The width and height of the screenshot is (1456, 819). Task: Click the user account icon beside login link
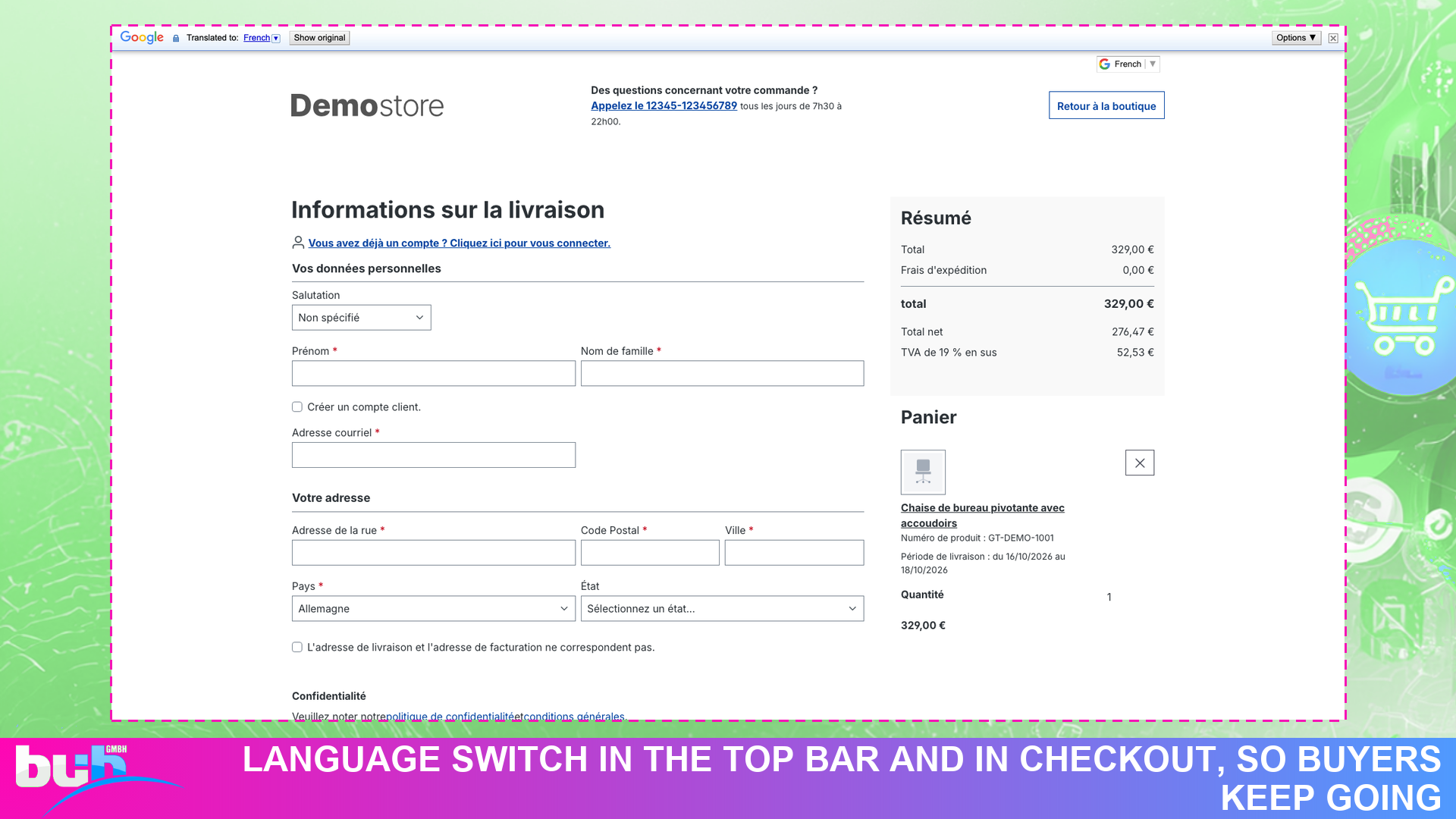[298, 243]
